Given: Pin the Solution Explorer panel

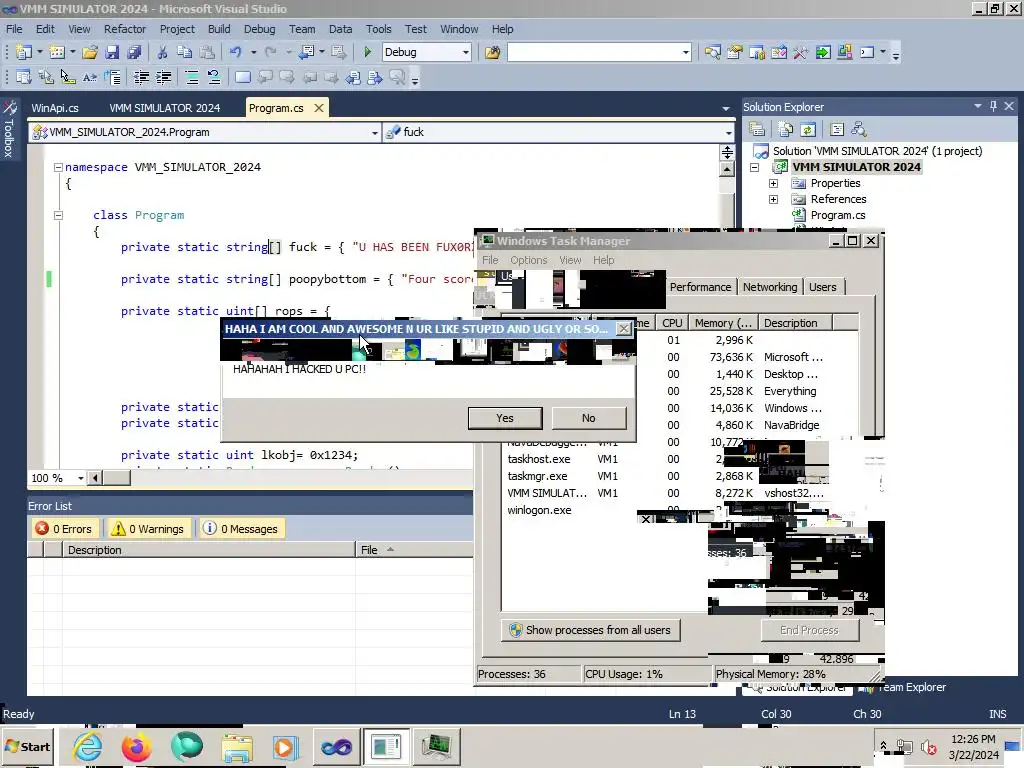Looking at the screenshot, I should coord(993,106).
